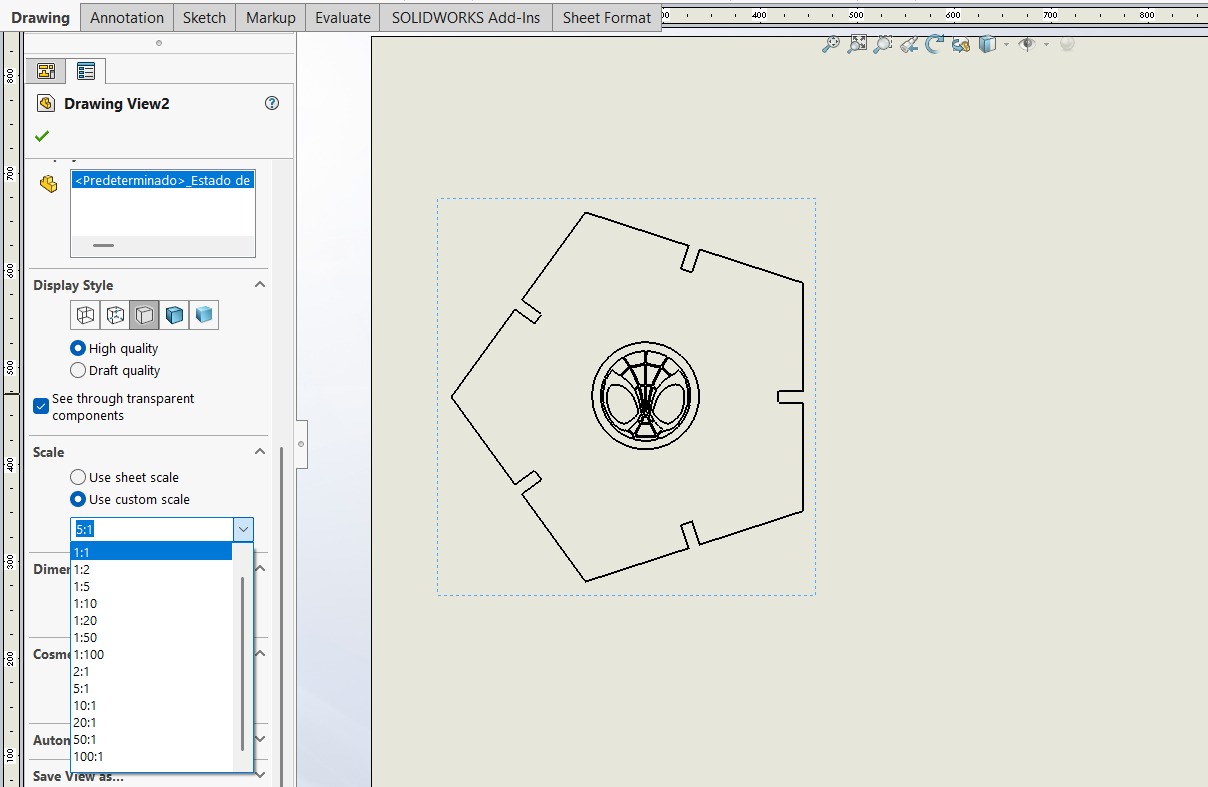Click the greyed sphere scene icon
Screen dimensions: 1208x787
point(1067,44)
